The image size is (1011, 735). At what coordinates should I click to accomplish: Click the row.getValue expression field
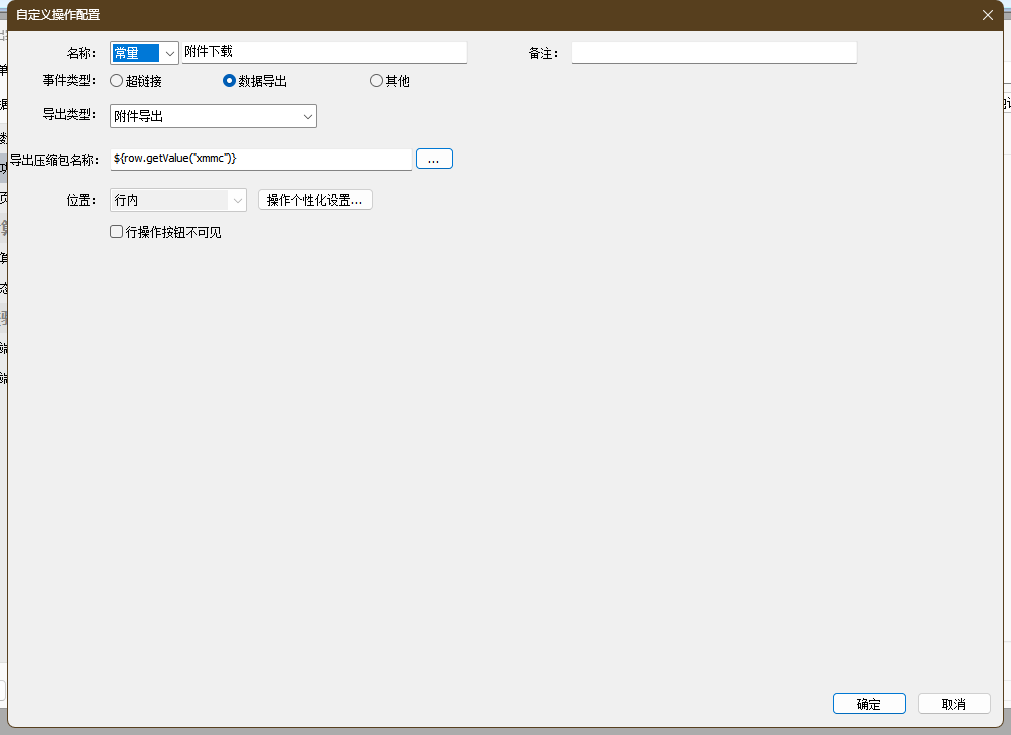point(260,158)
